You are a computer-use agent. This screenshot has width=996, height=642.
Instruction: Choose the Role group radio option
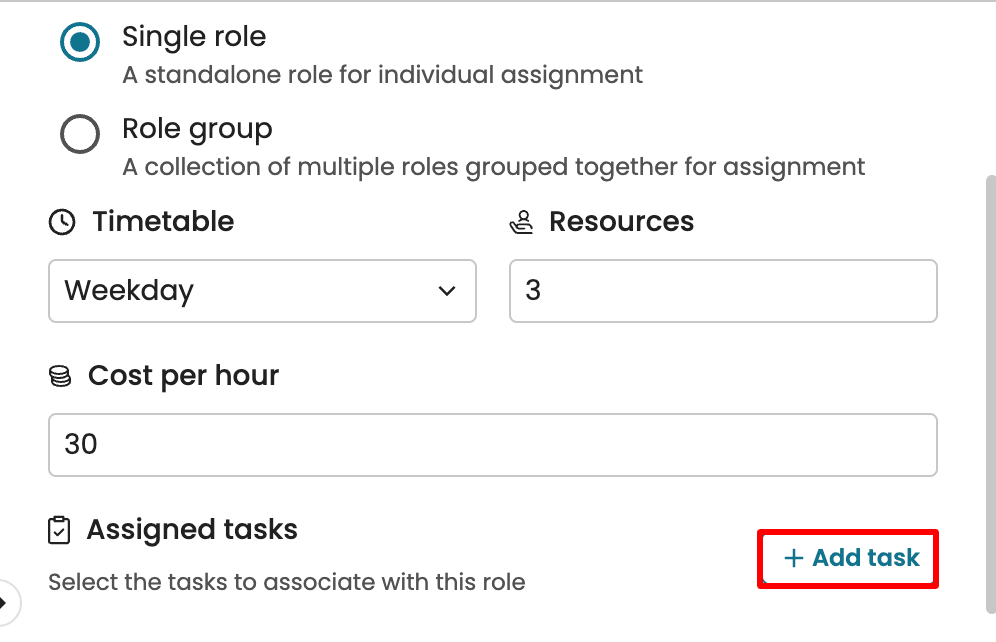80,134
